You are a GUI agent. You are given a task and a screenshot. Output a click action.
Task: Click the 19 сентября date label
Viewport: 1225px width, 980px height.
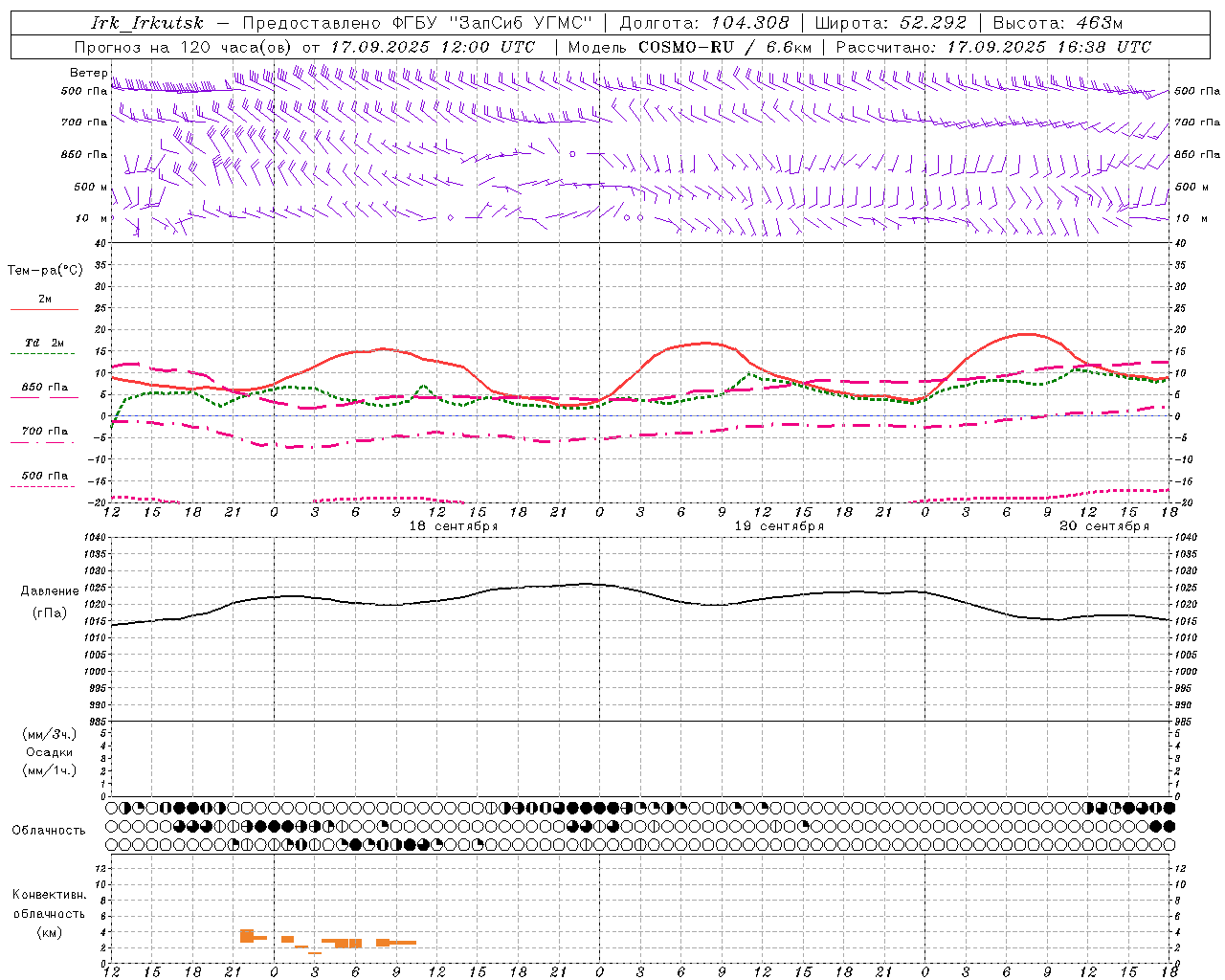click(779, 526)
